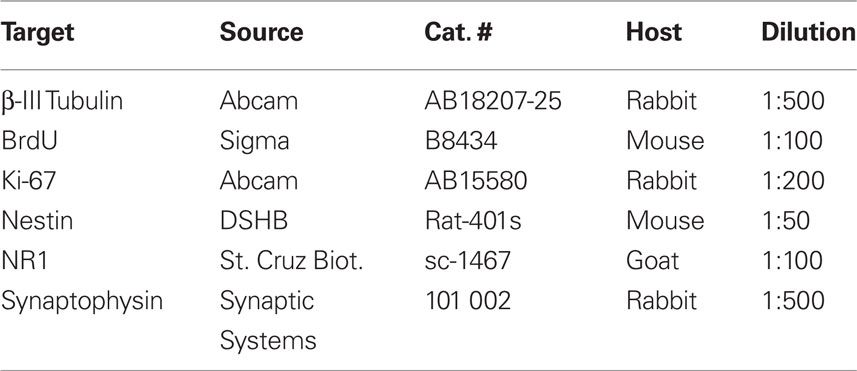Select the Synaptophysin target cell
This screenshot has height=371, width=857.
click(x=82, y=302)
